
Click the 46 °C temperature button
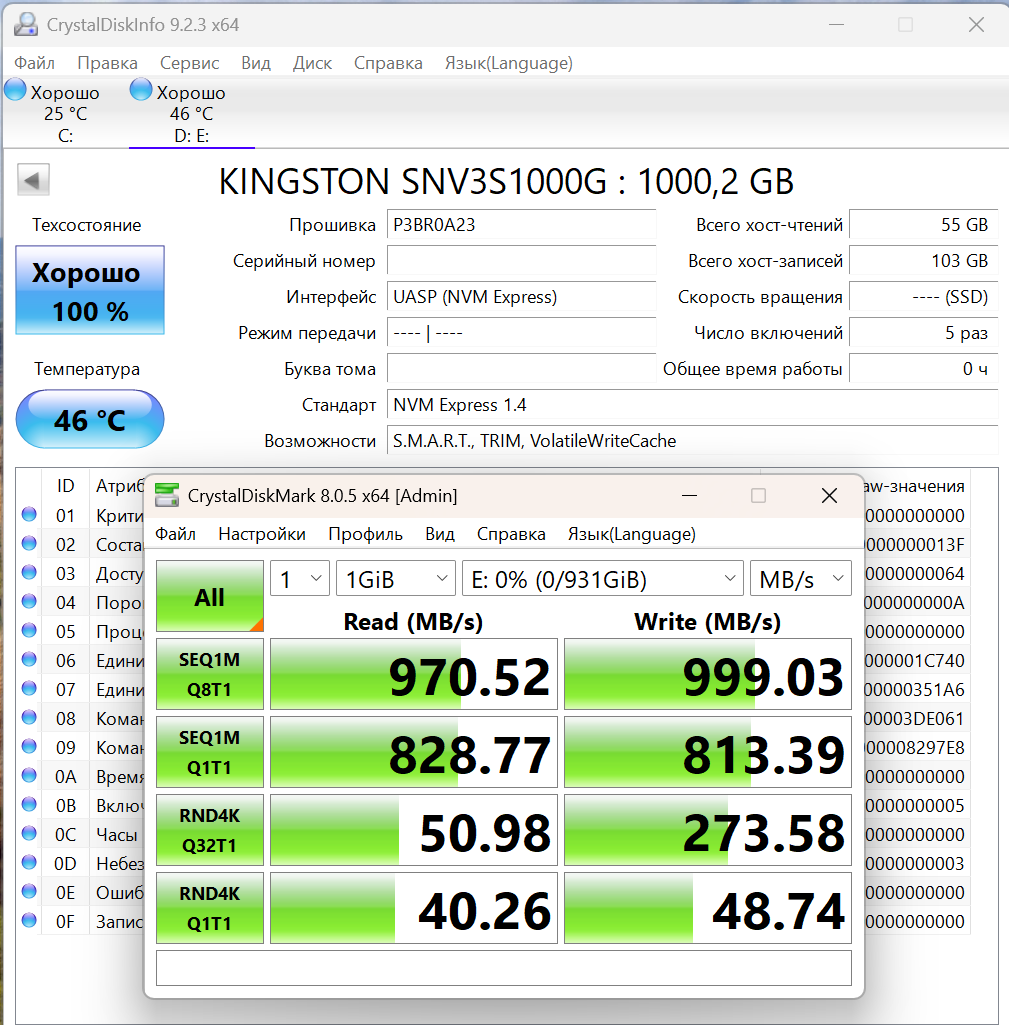click(x=90, y=419)
